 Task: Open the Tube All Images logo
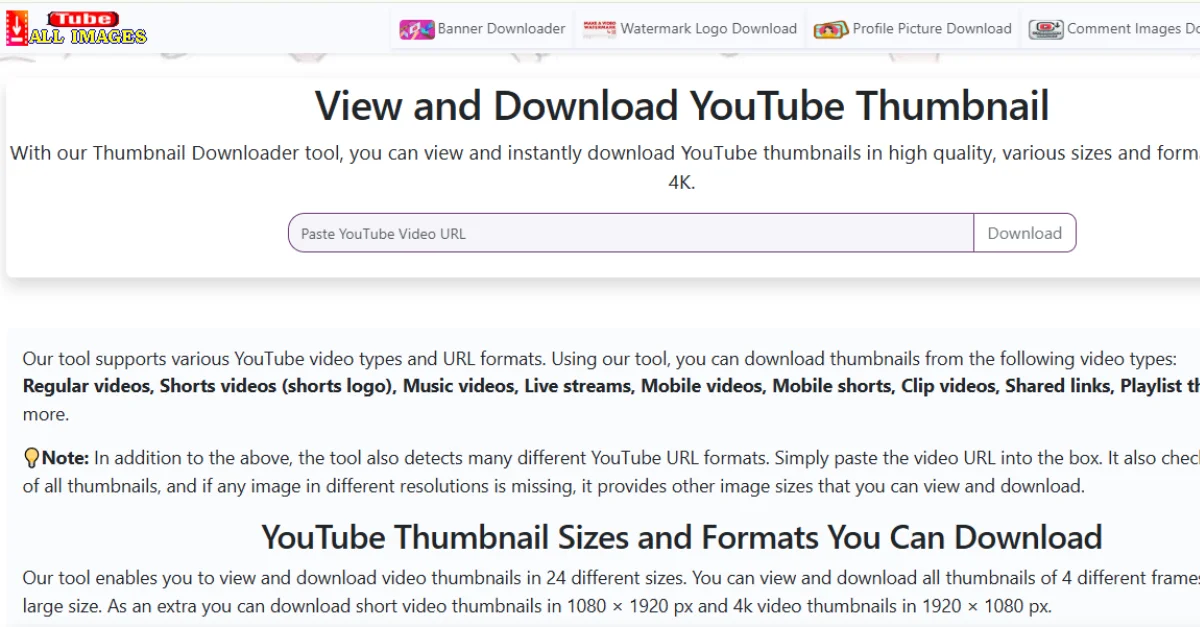[76, 28]
